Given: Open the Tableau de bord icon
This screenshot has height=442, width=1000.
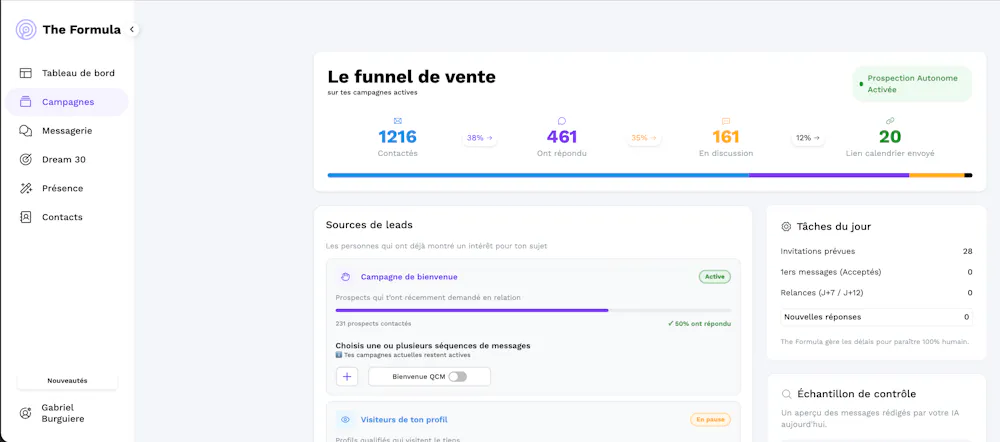Looking at the screenshot, I should [26, 73].
